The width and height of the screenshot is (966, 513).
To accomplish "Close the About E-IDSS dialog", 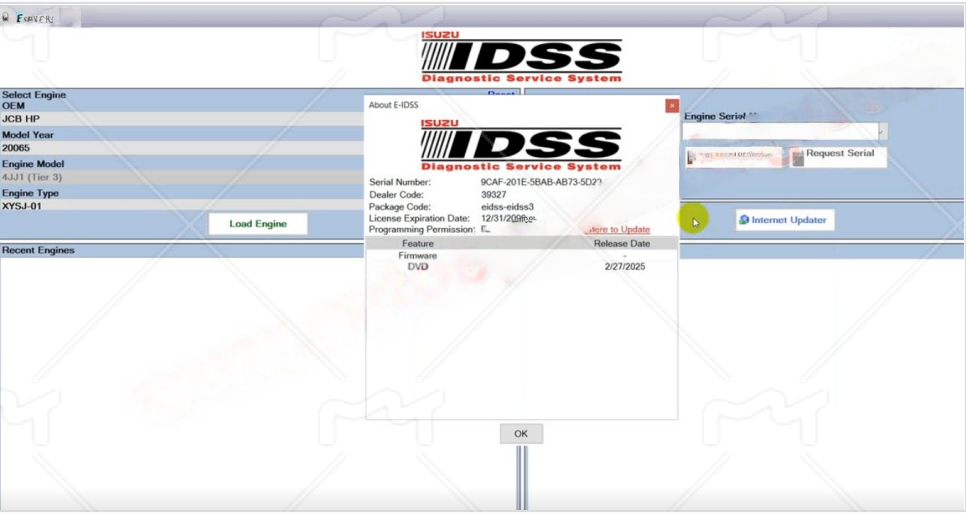I will 672,106.
